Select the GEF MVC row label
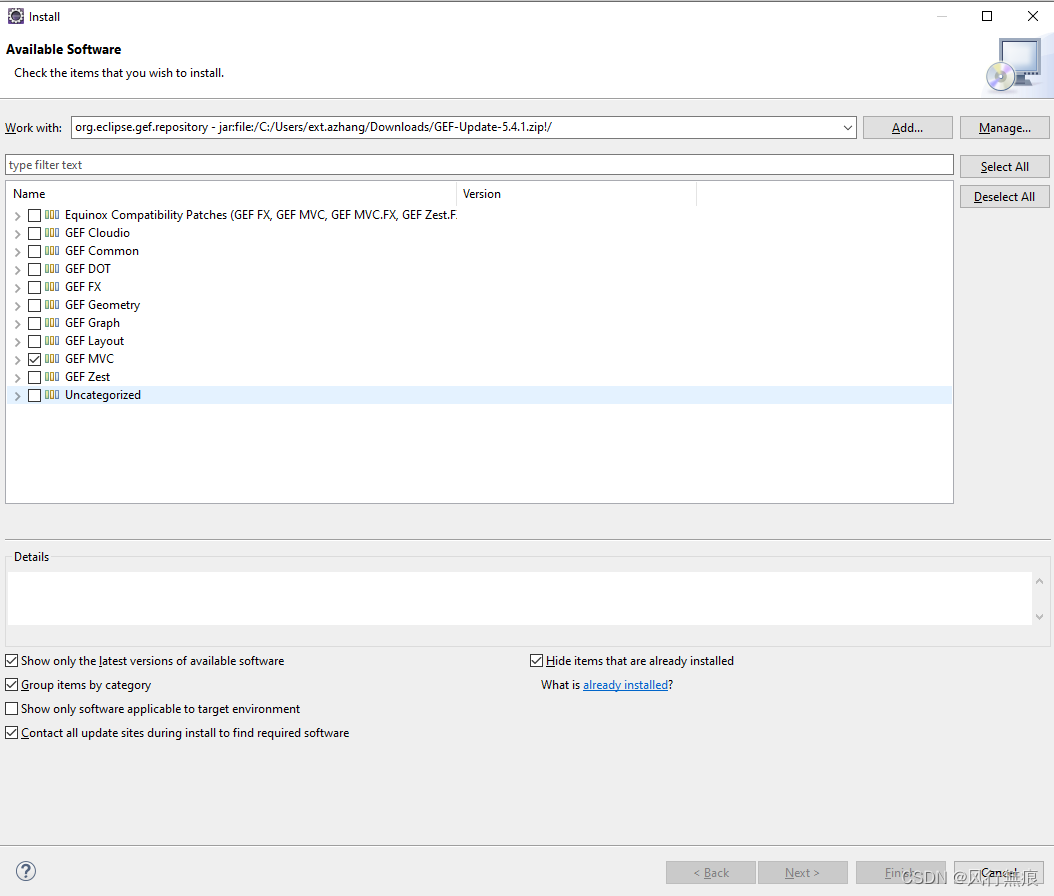Screen dimensions: 1054x896 click(x=89, y=359)
